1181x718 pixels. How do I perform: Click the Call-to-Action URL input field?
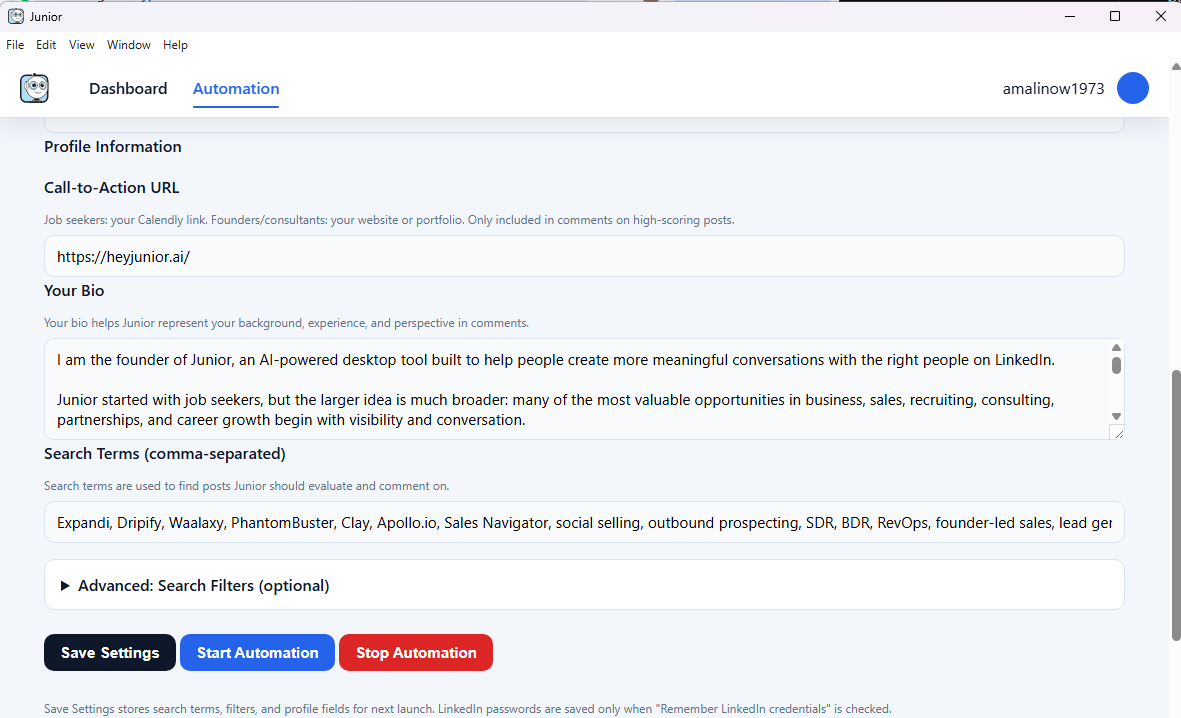tap(584, 256)
